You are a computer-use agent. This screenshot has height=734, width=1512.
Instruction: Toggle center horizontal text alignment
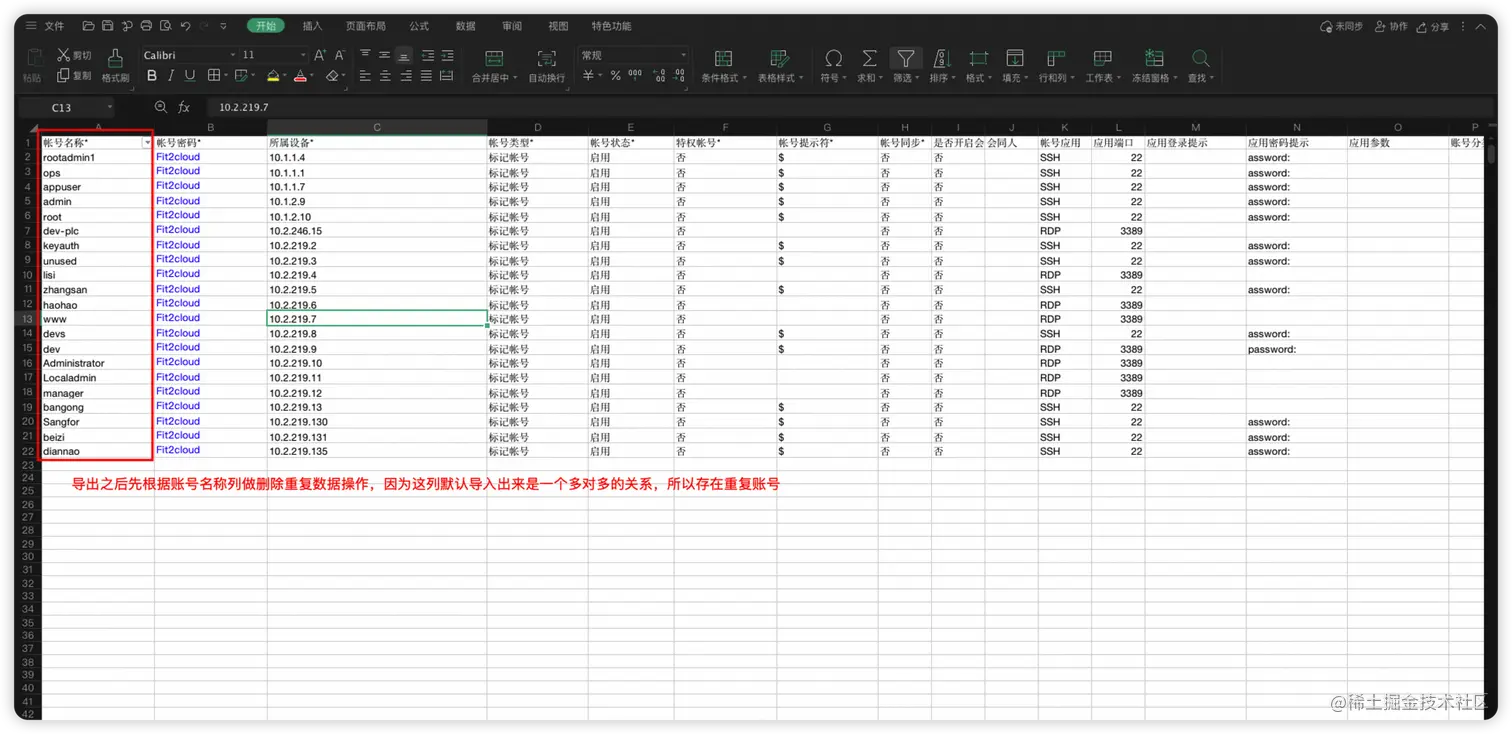coord(384,76)
